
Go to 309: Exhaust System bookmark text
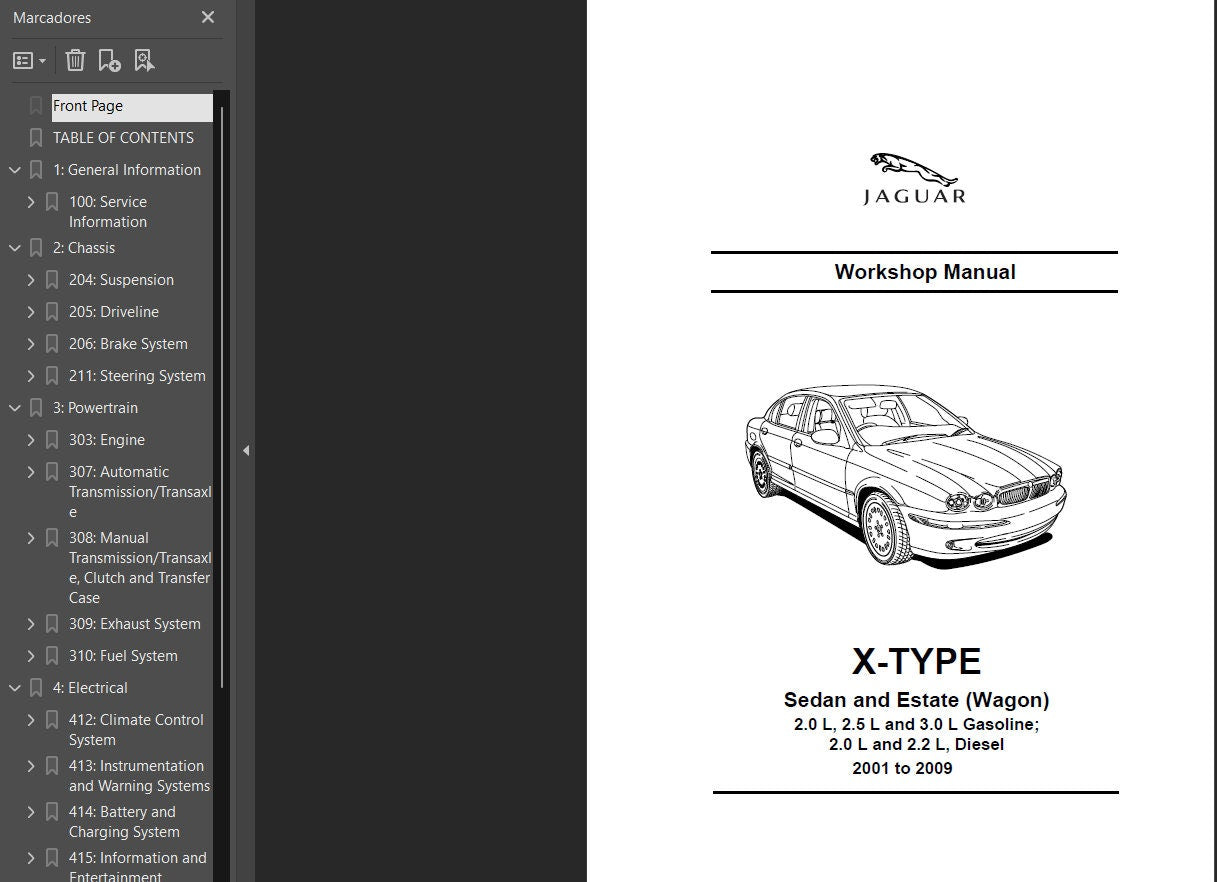tap(135, 624)
